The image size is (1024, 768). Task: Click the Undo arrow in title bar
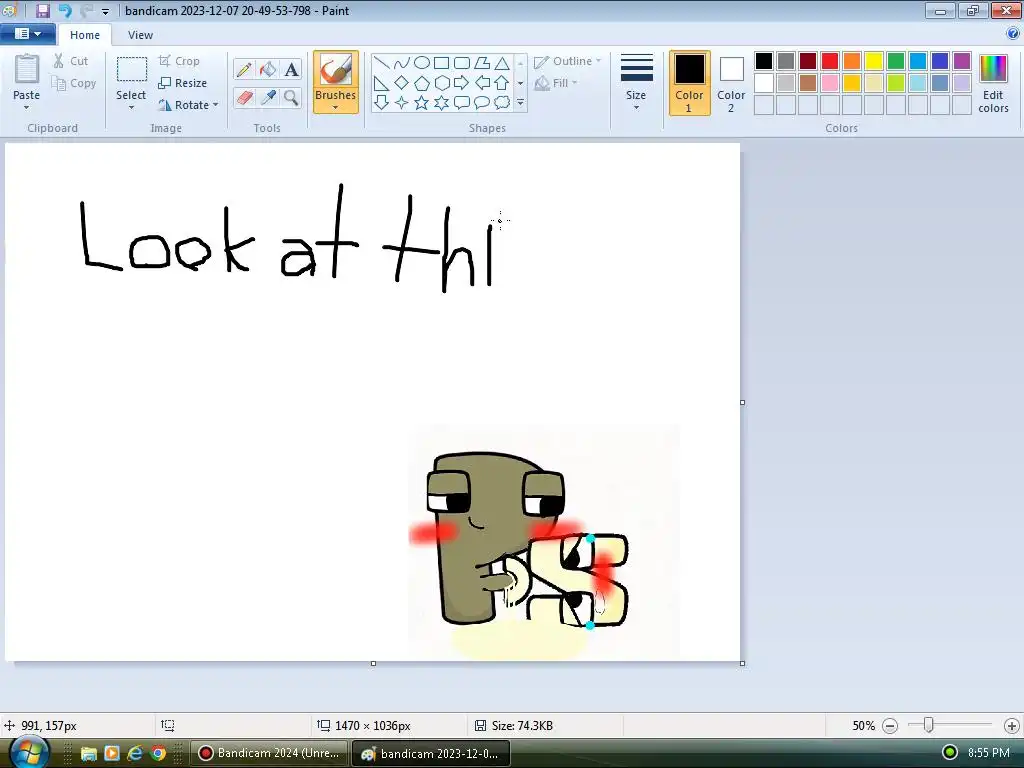pos(65,10)
